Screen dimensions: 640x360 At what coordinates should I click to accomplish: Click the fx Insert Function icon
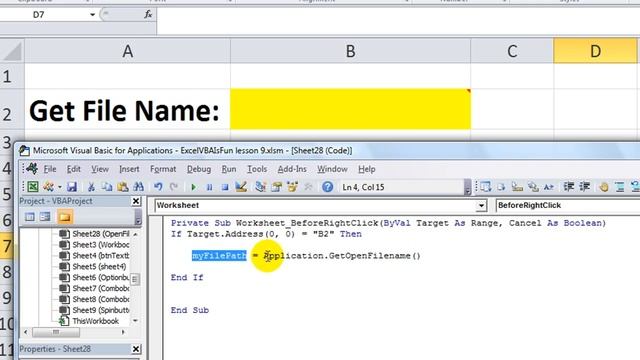click(148, 15)
